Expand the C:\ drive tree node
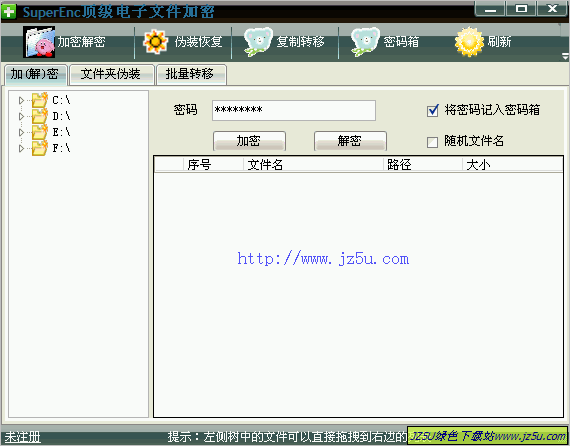 click(21, 100)
